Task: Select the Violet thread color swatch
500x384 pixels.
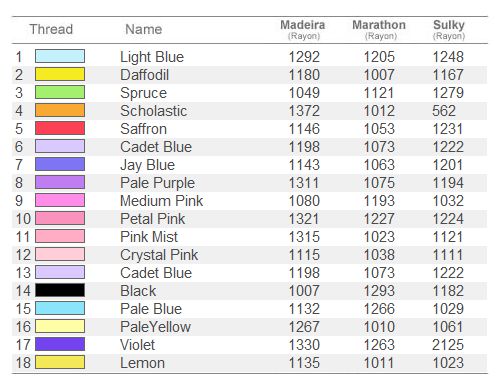Action: pyautogui.click(x=60, y=344)
